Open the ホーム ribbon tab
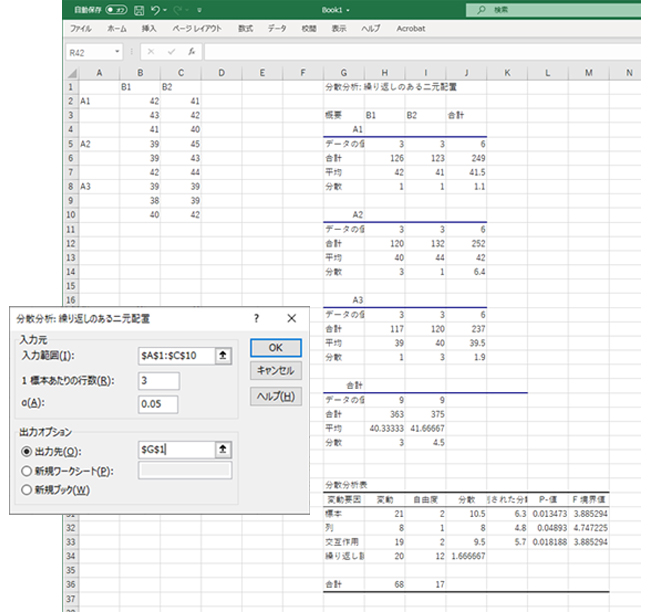 [116, 28]
